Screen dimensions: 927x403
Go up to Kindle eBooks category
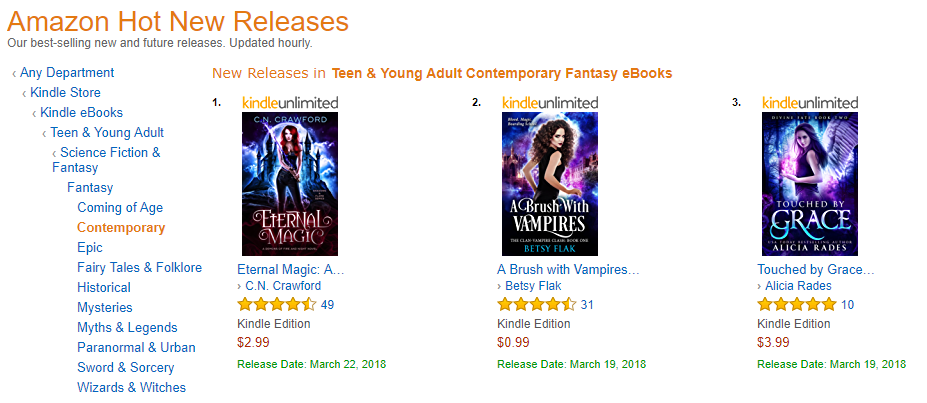tap(81, 113)
